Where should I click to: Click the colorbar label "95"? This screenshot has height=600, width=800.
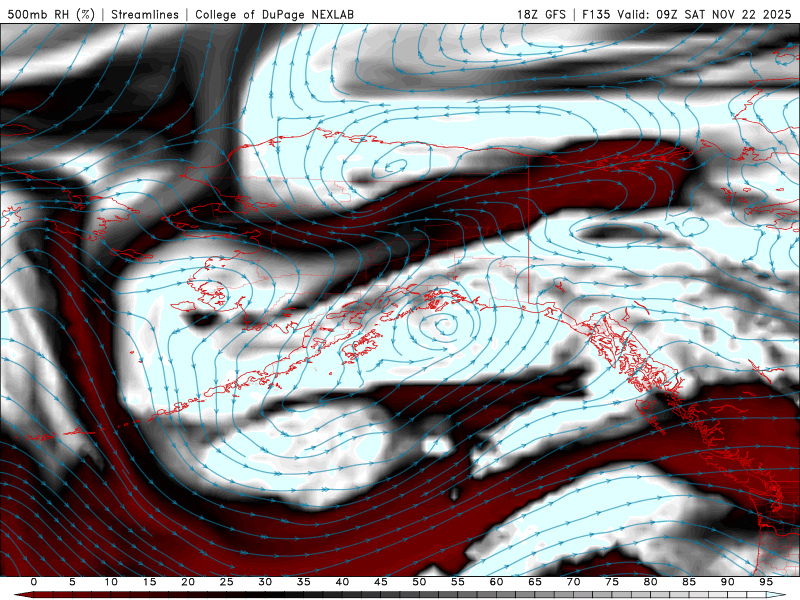click(x=766, y=582)
